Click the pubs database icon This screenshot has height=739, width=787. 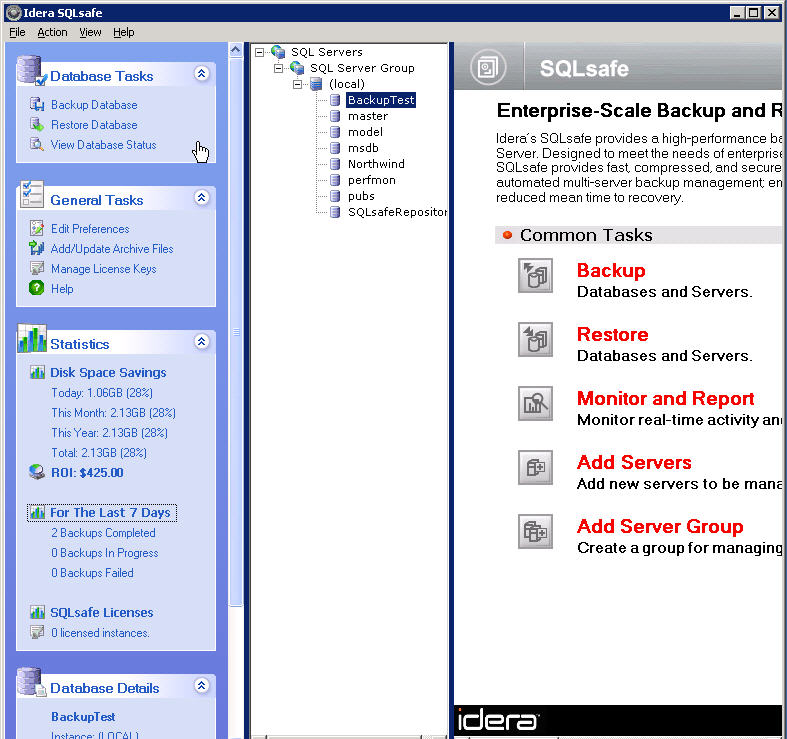[x=335, y=196]
